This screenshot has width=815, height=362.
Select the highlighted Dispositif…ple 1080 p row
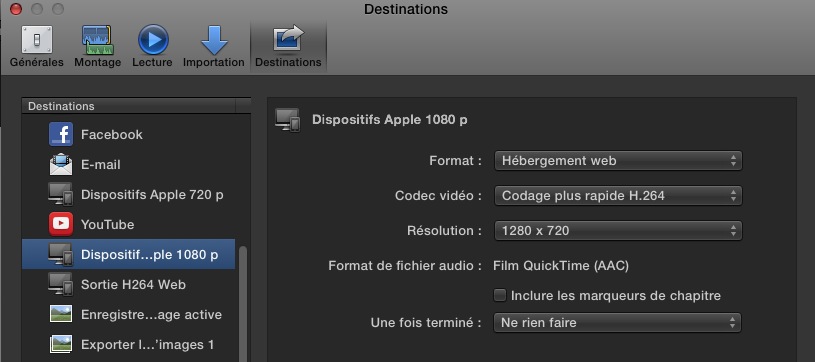[x=128, y=254]
